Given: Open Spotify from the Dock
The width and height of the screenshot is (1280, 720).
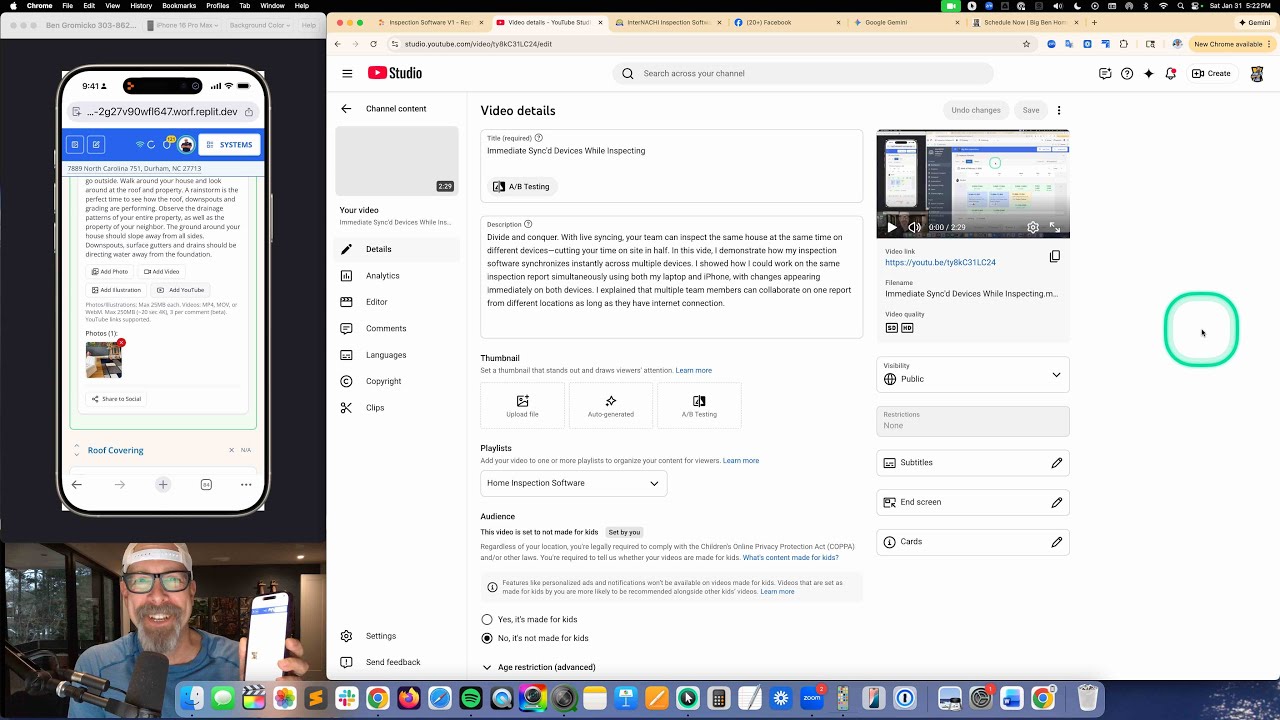Looking at the screenshot, I should pyautogui.click(x=471, y=698).
